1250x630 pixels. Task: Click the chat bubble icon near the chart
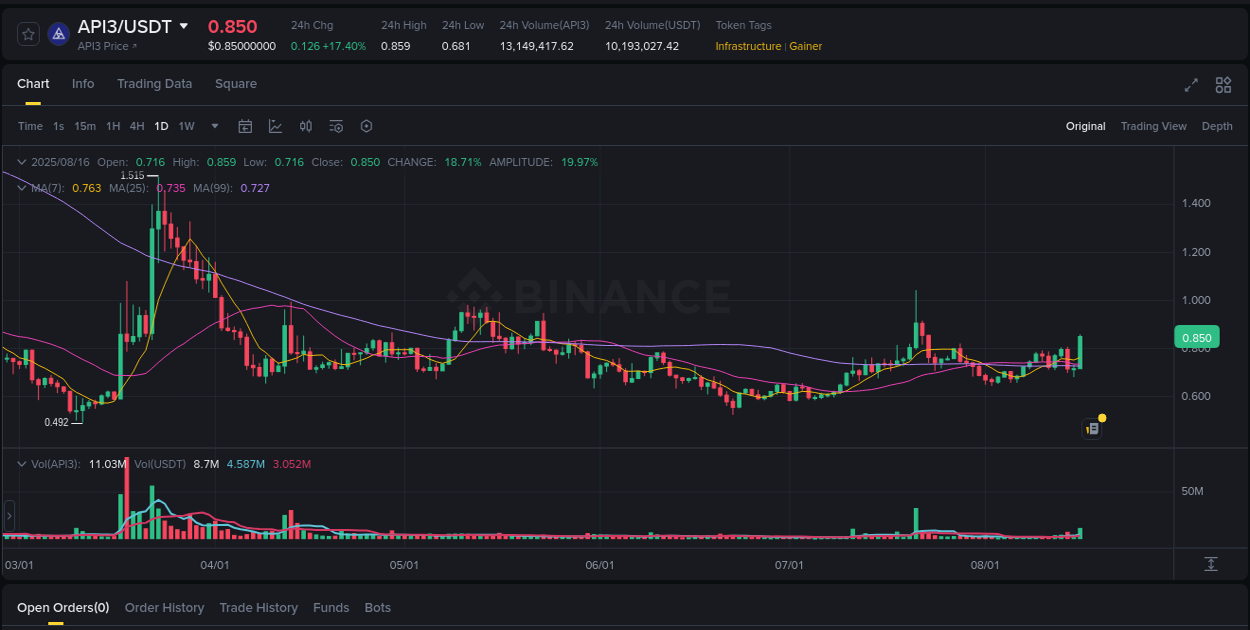pyautogui.click(x=1091, y=428)
